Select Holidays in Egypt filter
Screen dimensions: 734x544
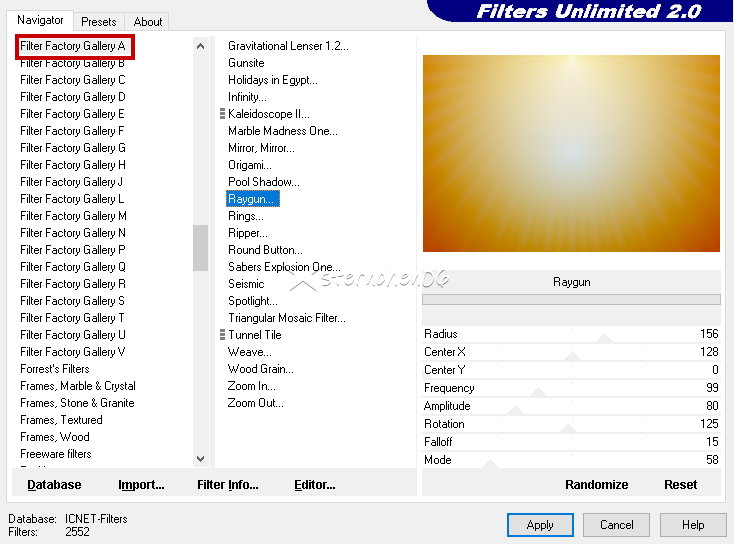pos(272,80)
